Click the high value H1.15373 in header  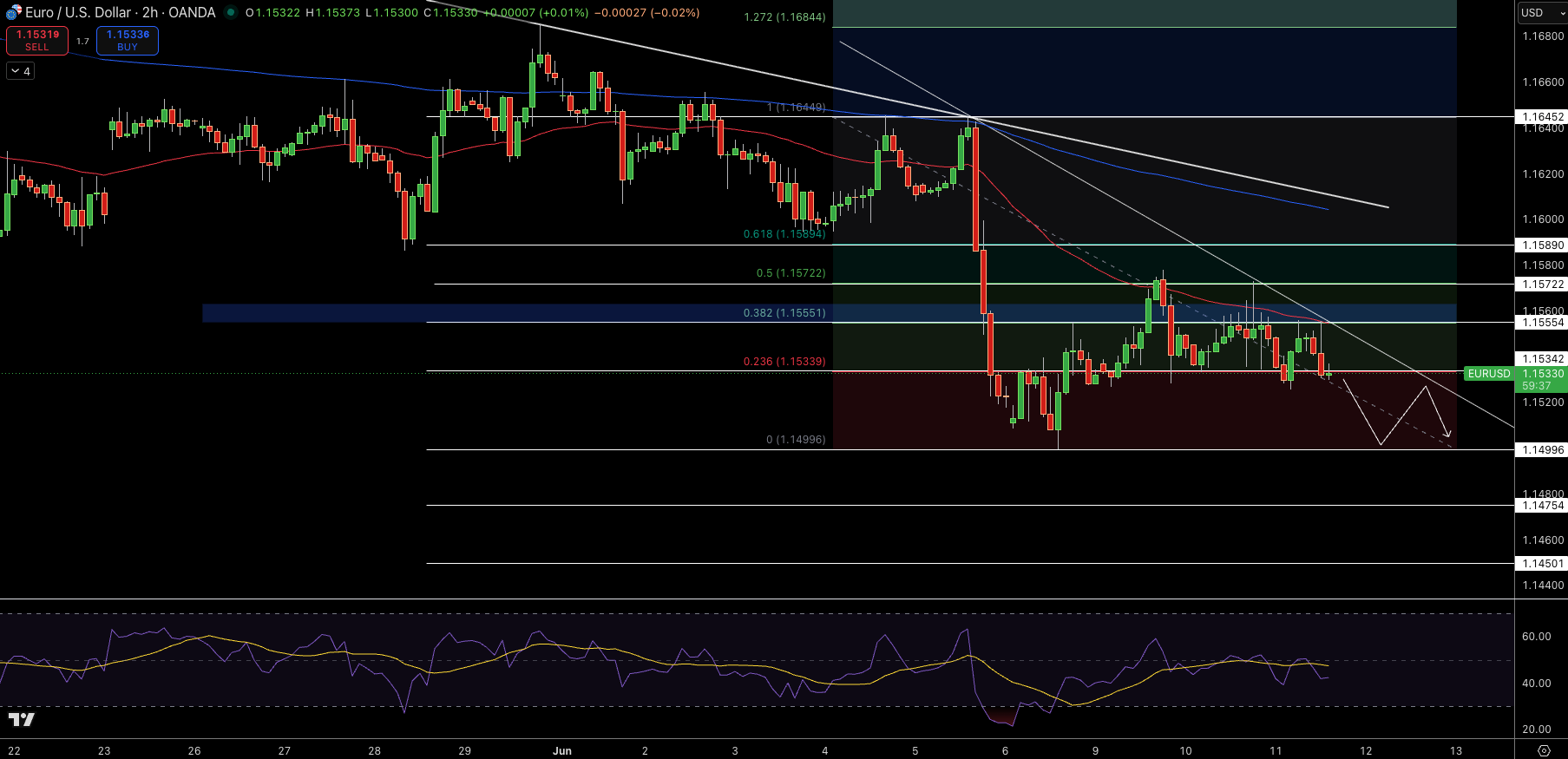332,13
